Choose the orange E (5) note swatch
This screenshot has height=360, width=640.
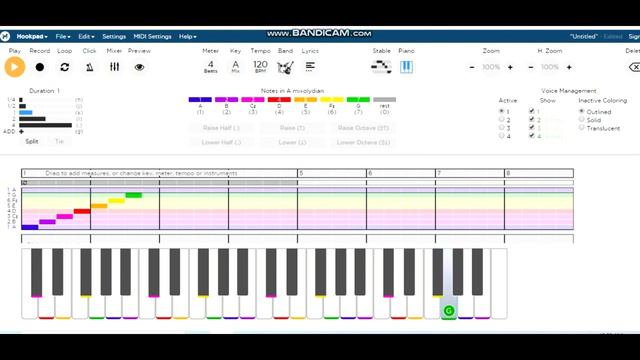(x=305, y=100)
